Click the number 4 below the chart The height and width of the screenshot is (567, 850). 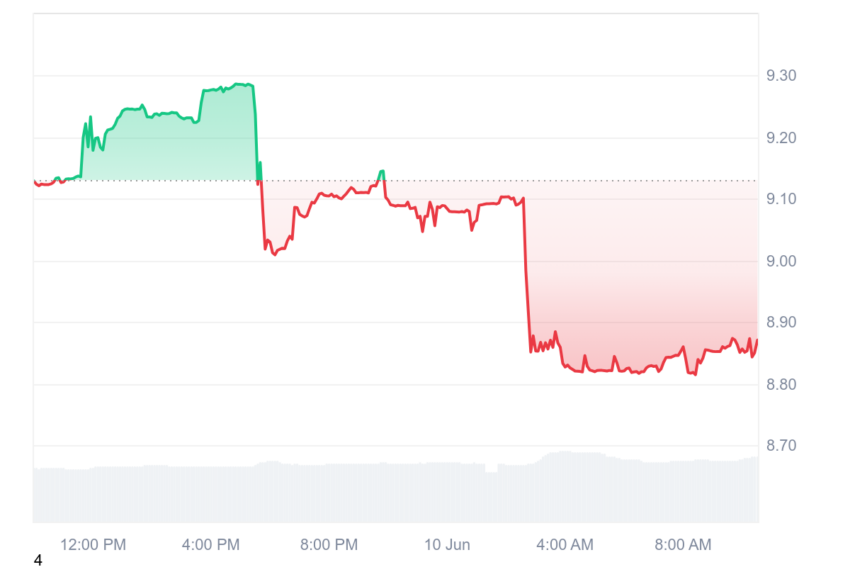37,560
